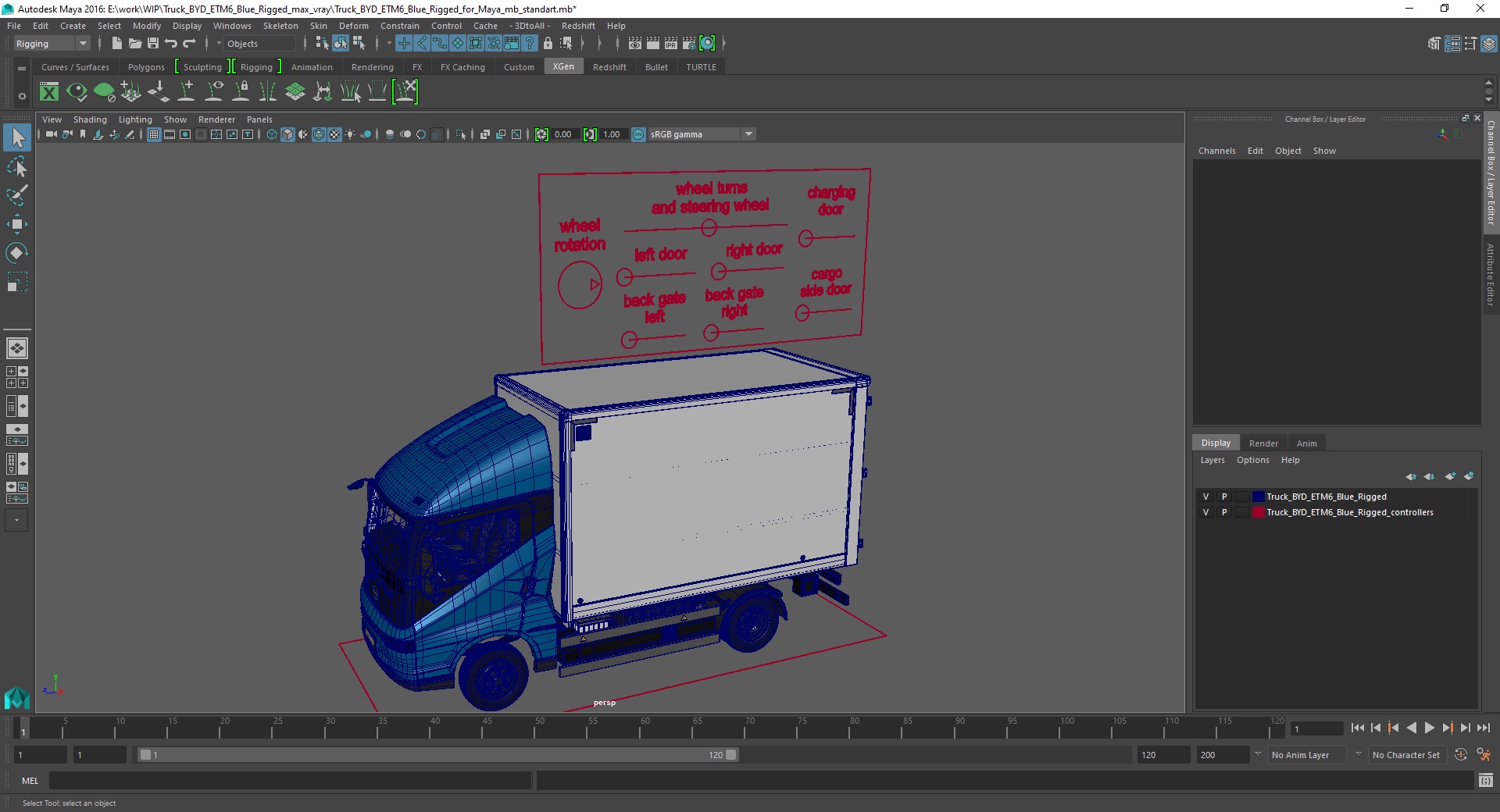Play the animation forwards
Viewport: 1500px width, 812px height.
(1429, 728)
